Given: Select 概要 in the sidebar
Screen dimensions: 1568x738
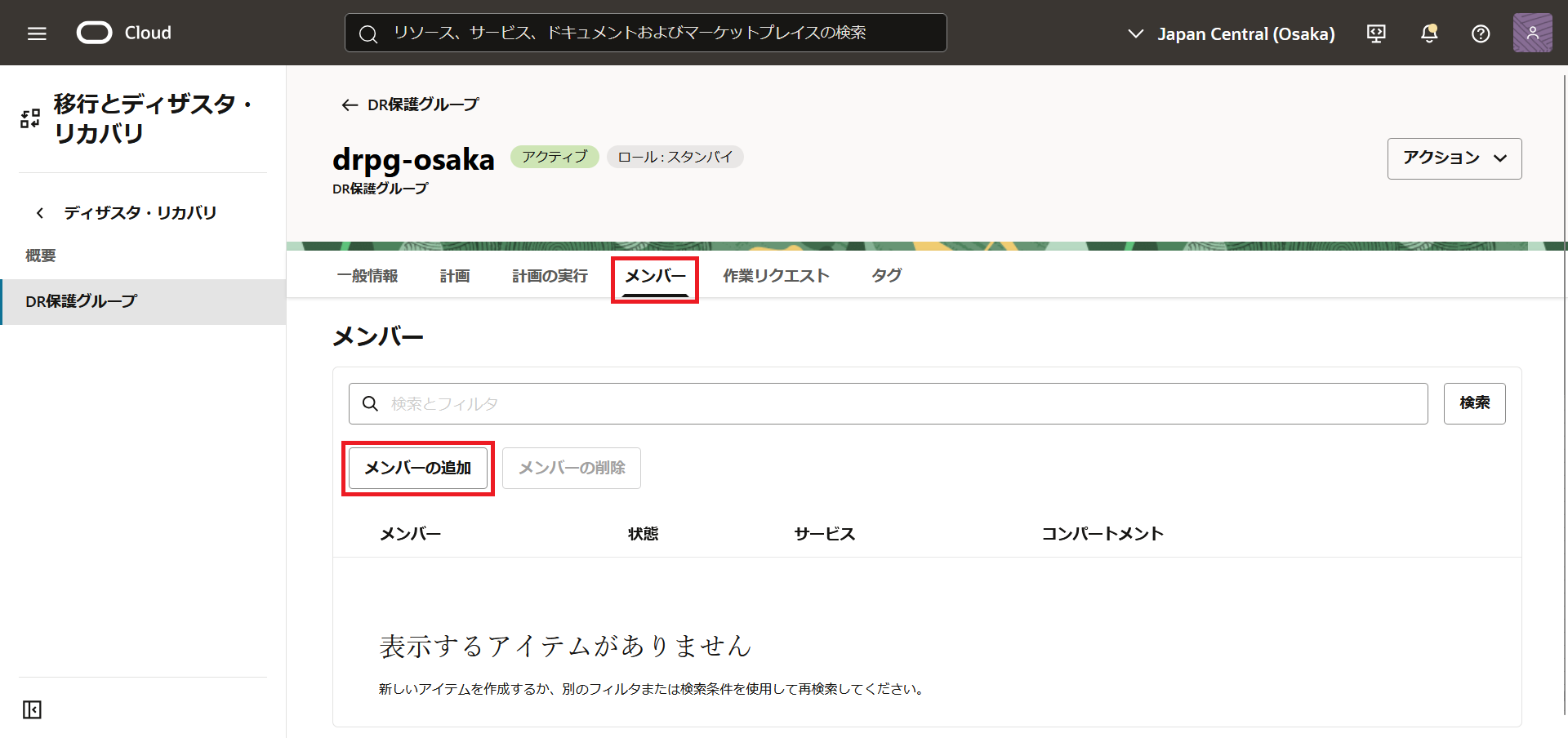Looking at the screenshot, I should pos(41,256).
